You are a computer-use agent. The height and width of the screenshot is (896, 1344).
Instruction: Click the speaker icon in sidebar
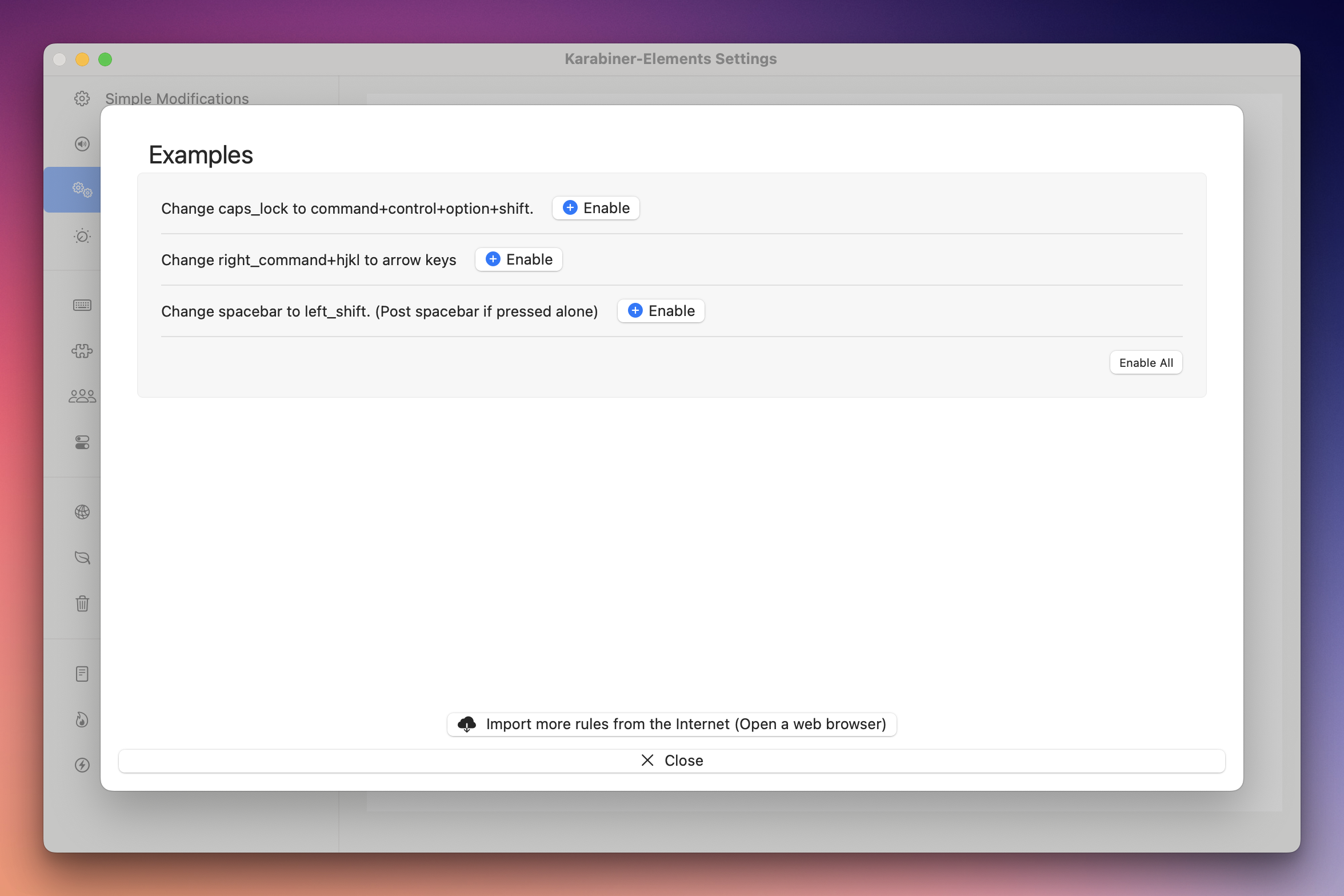pos(82,144)
